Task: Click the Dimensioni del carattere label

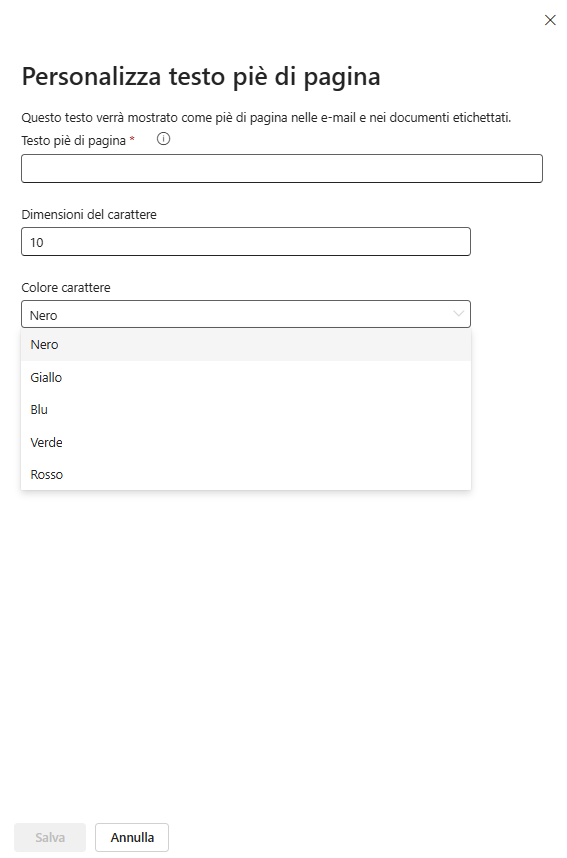Action: 89,214
